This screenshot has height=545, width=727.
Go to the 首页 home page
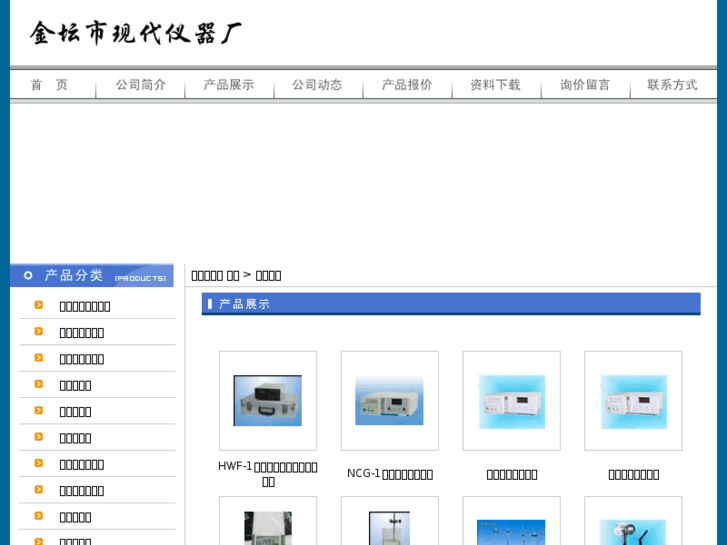49,85
